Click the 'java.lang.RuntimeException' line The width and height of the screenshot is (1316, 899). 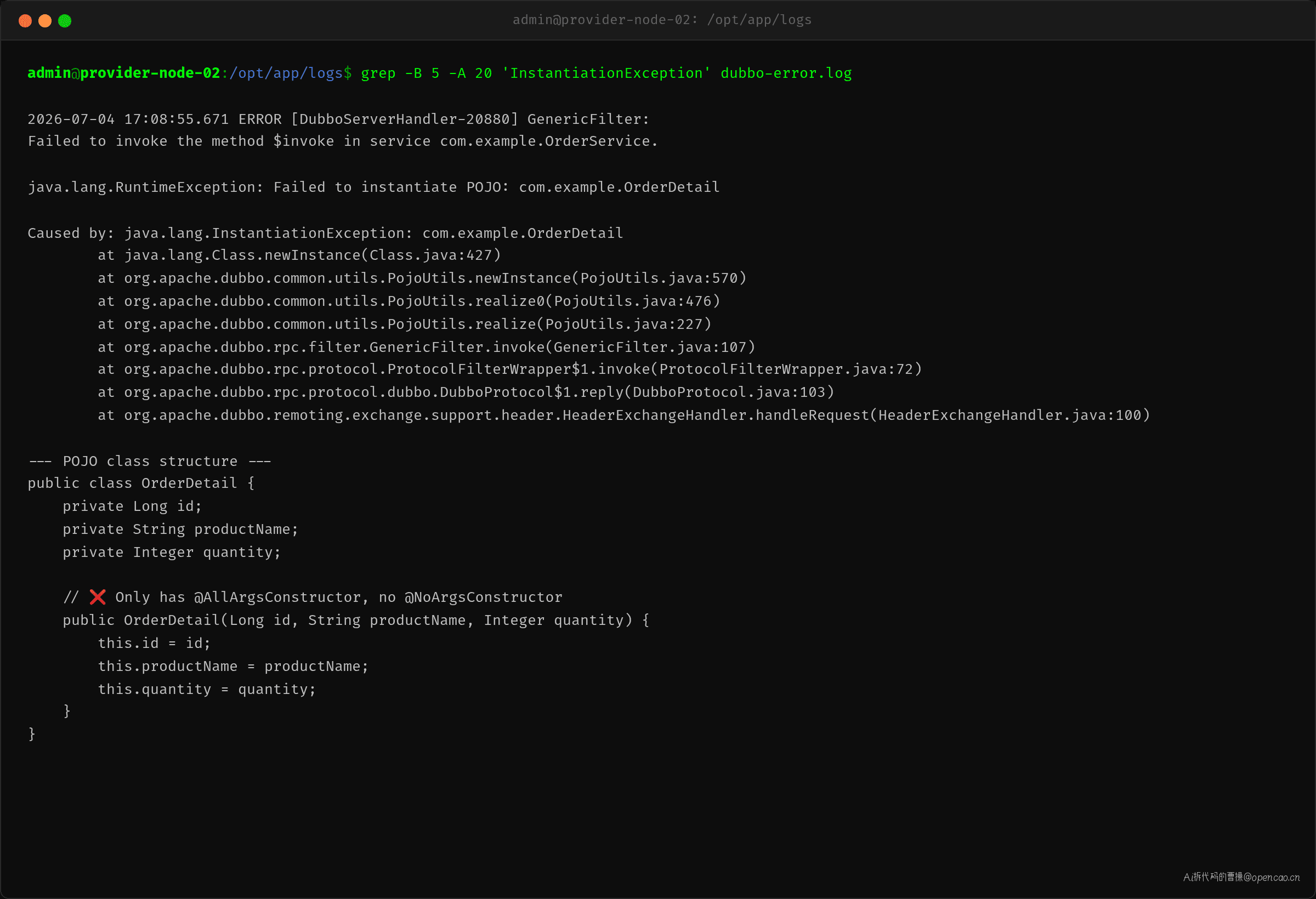tap(374, 187)
